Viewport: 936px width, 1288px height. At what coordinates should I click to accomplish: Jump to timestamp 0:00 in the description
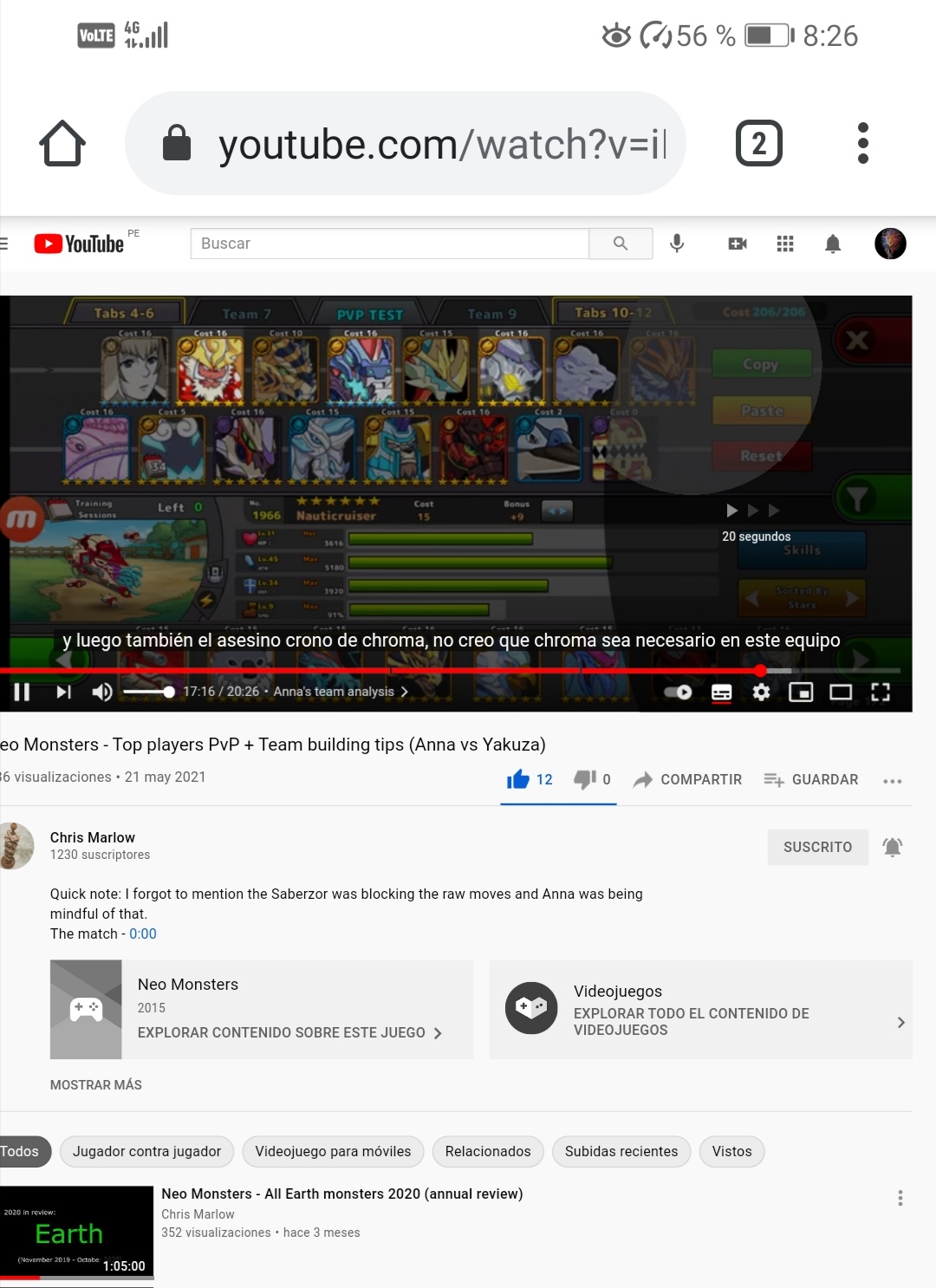click(x=143, y=933)
